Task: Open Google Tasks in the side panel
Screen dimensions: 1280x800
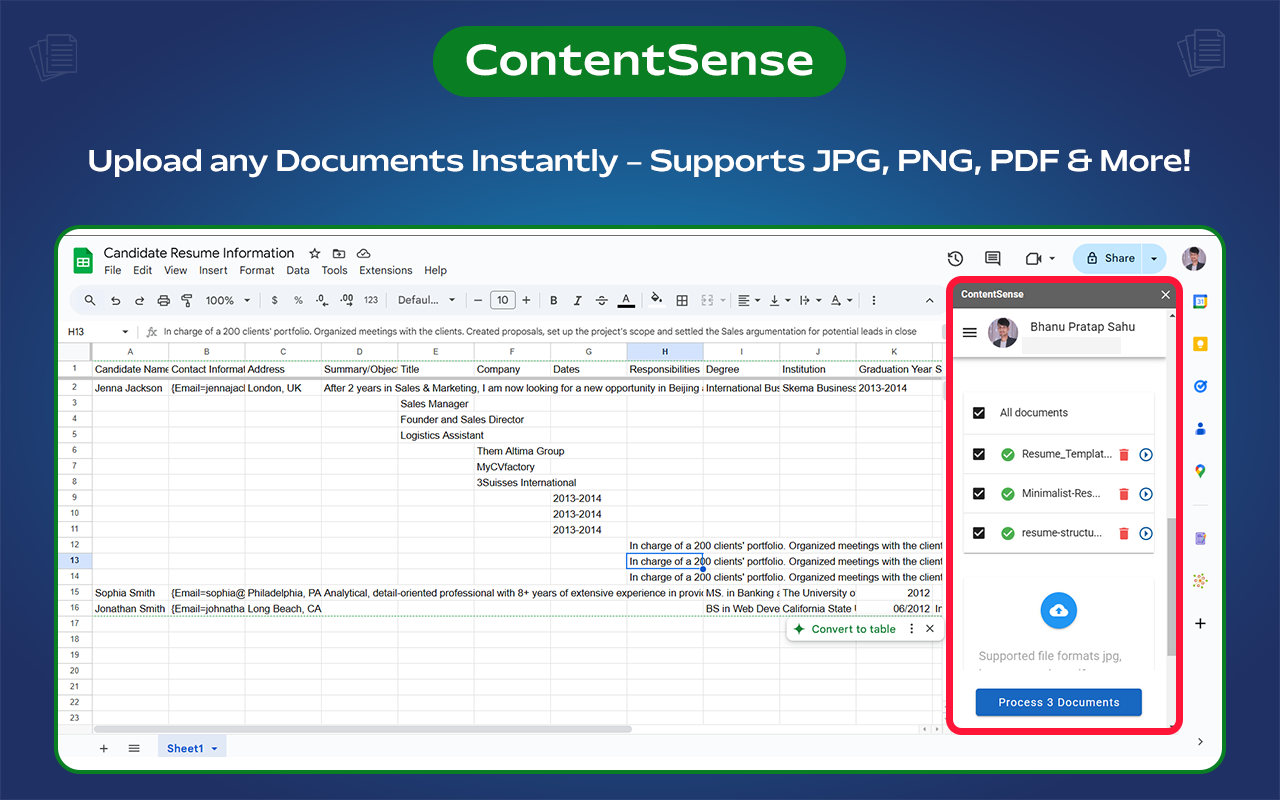Action: point(1200,386)
